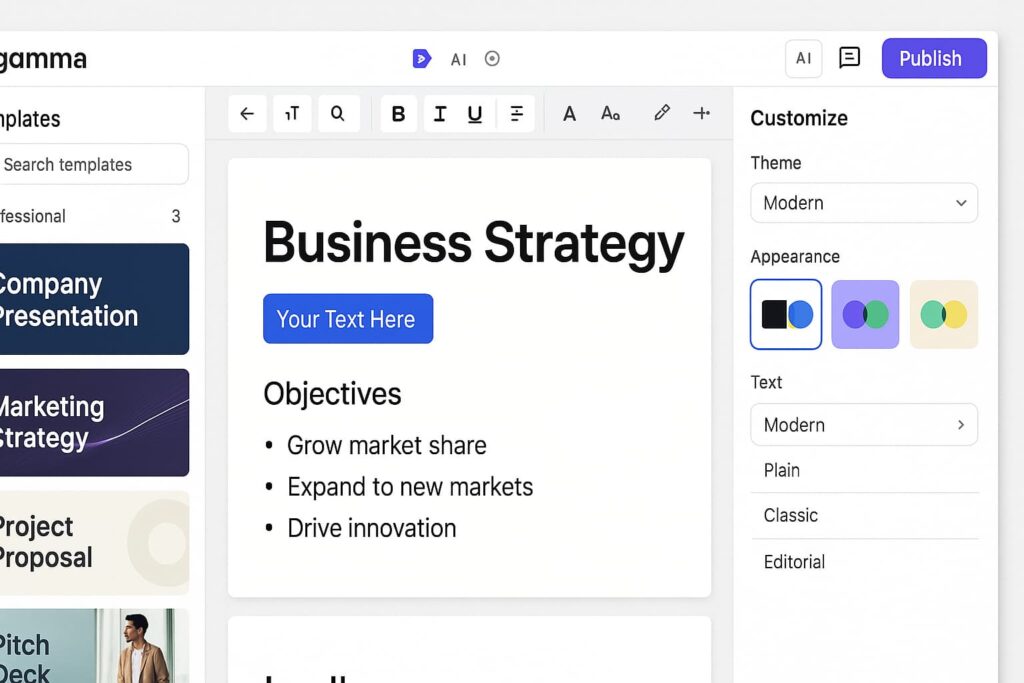This screenshot has width=1024, height=683.
Task: Click the Expand to new markets bullet
Action: point(410,487)
